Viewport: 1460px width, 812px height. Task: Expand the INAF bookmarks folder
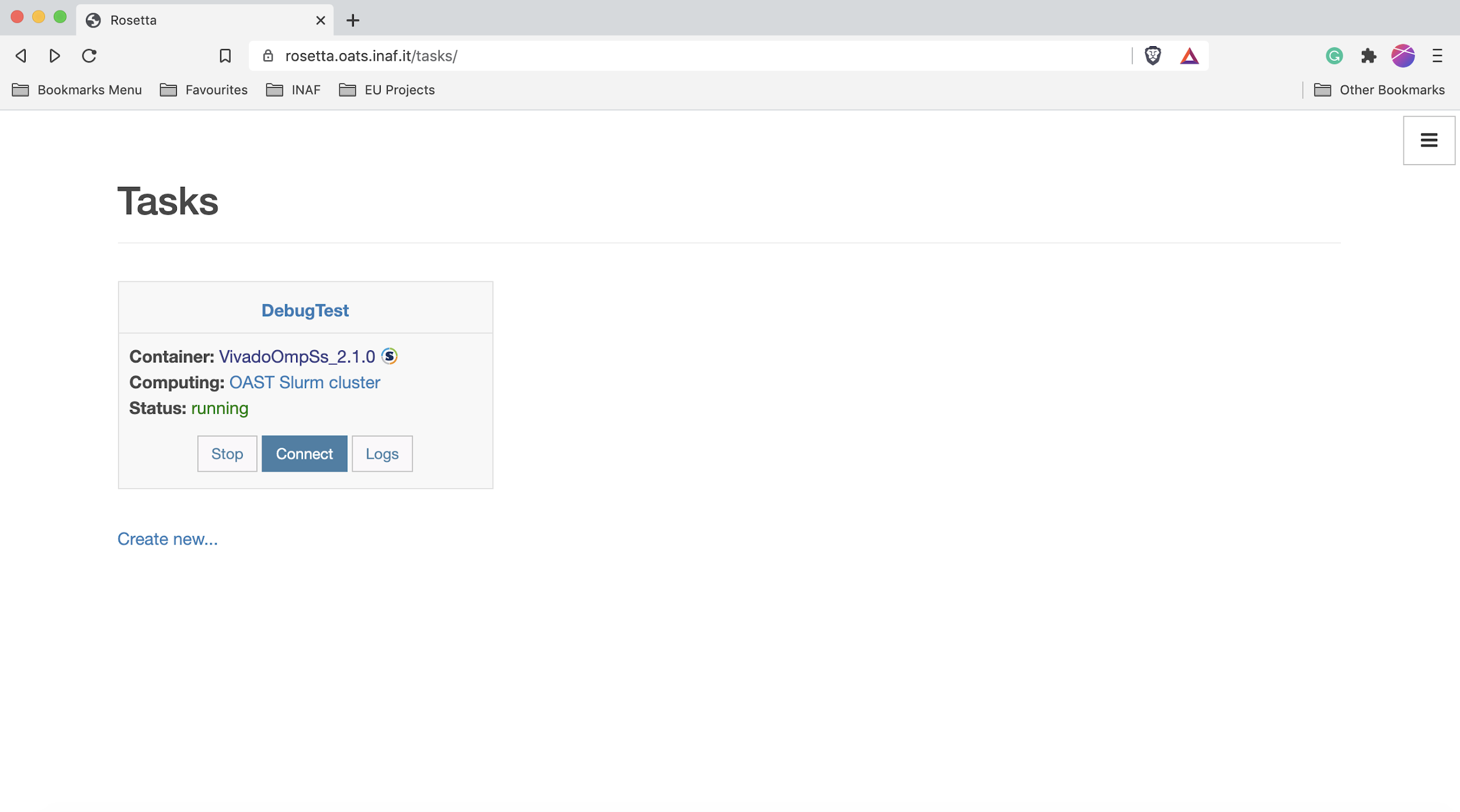[293, 90]
